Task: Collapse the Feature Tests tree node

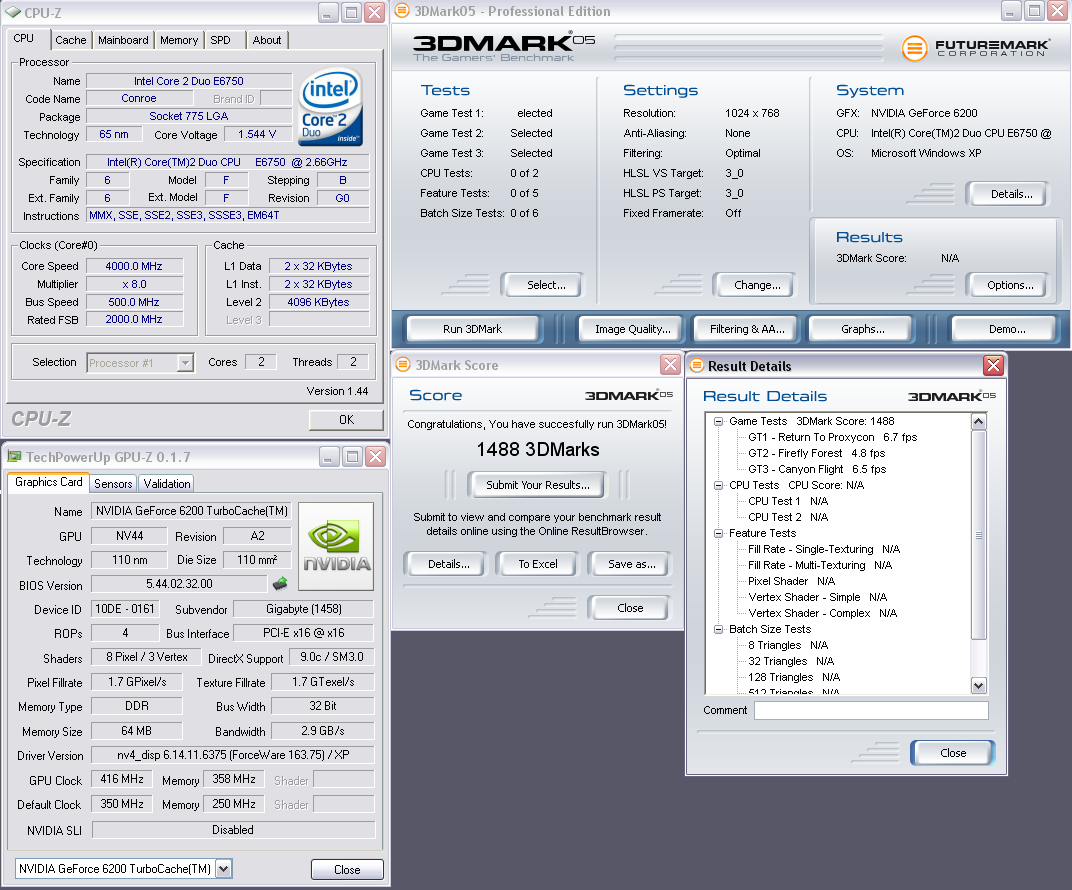Action: coord(719,533)
